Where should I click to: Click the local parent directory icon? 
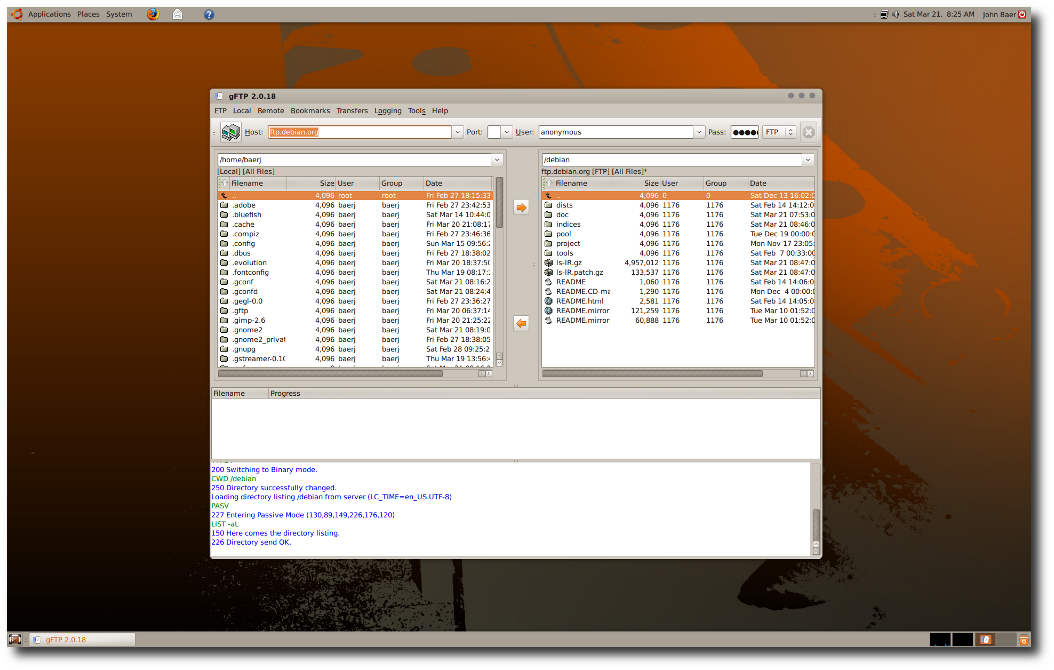224,196
